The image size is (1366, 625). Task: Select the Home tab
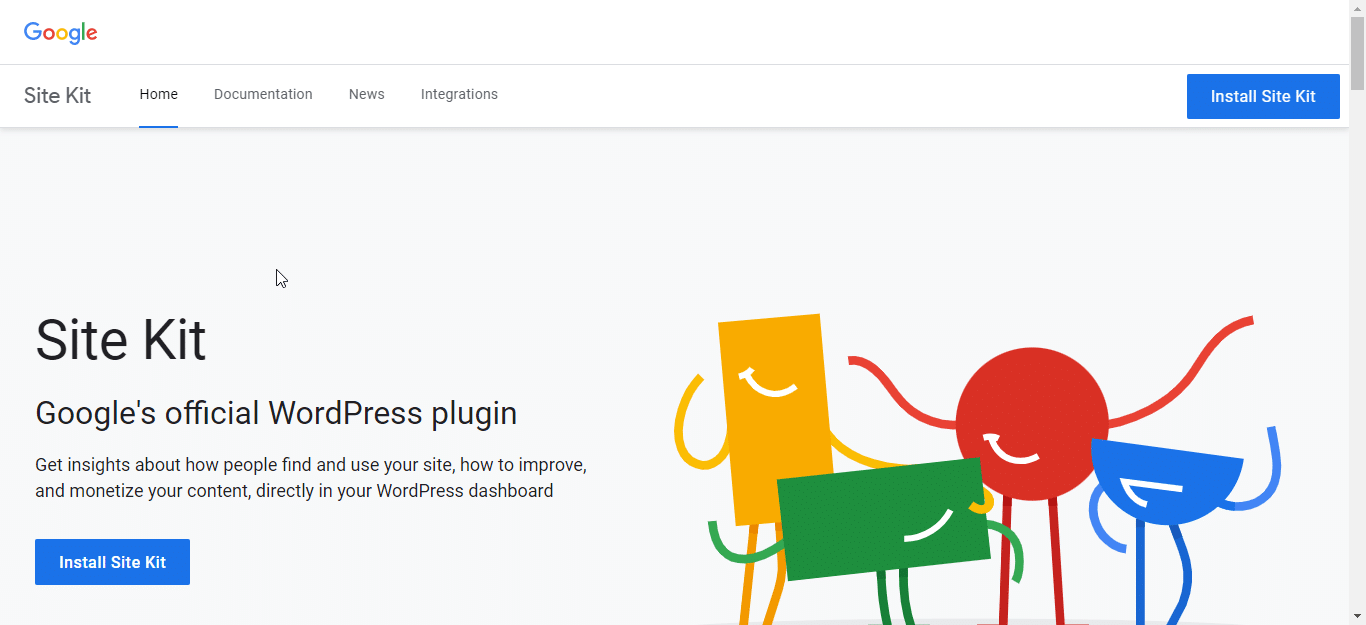[x=158, y=94]
